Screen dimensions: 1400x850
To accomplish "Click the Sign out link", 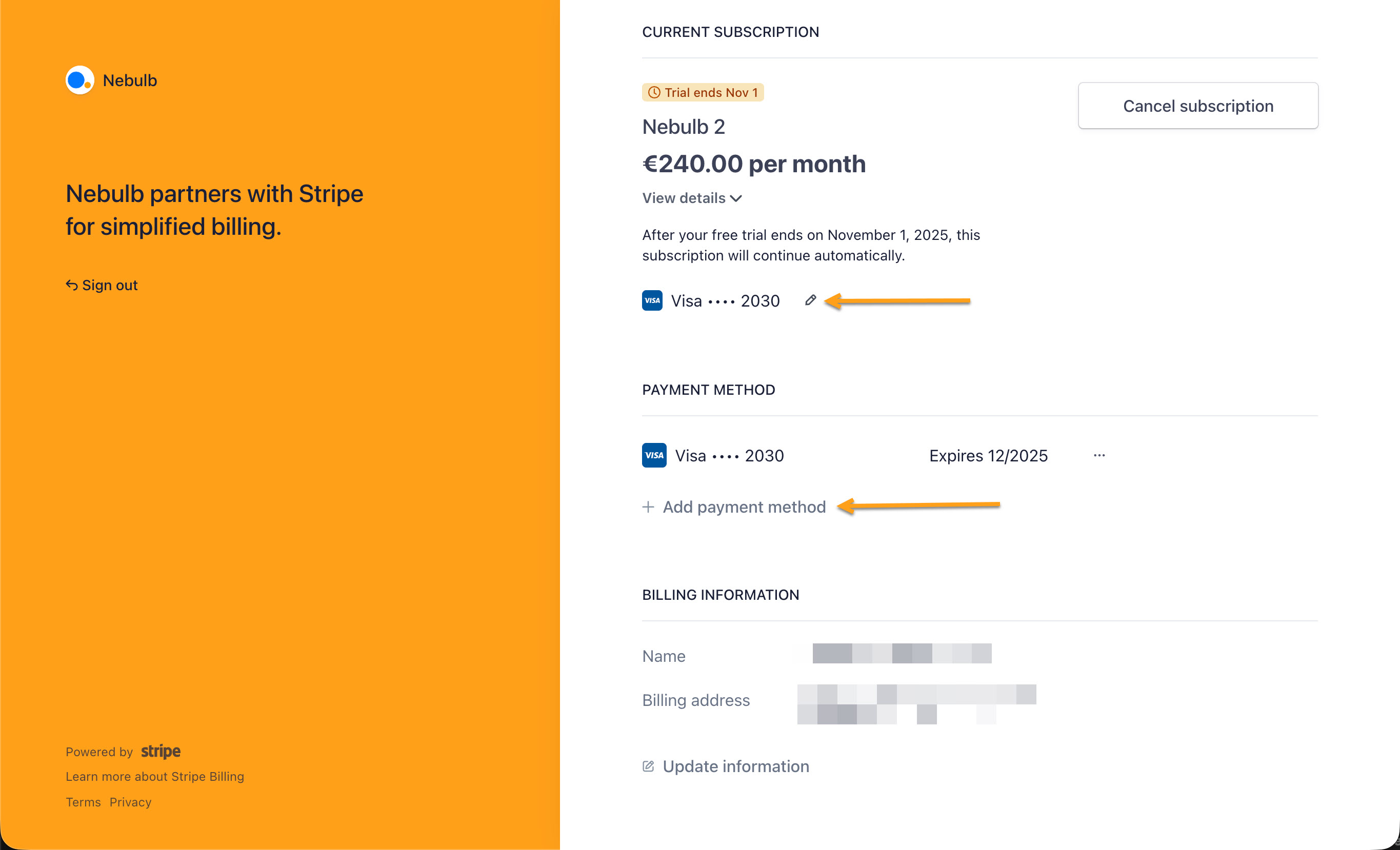I will click(x=110, y=285).
